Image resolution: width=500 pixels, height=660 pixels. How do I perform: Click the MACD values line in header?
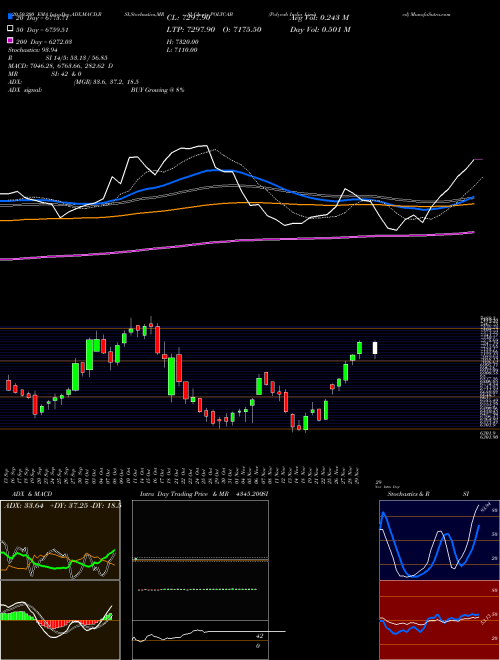coord(61,66)
